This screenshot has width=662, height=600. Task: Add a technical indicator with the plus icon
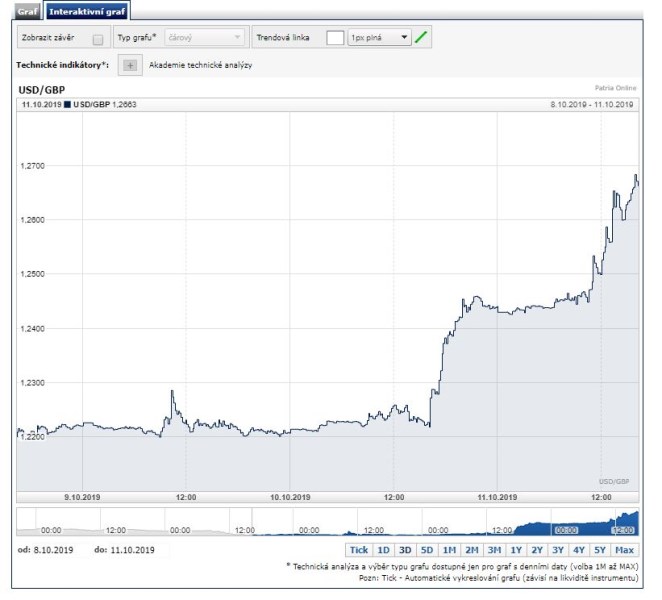[x=130, y=65]
